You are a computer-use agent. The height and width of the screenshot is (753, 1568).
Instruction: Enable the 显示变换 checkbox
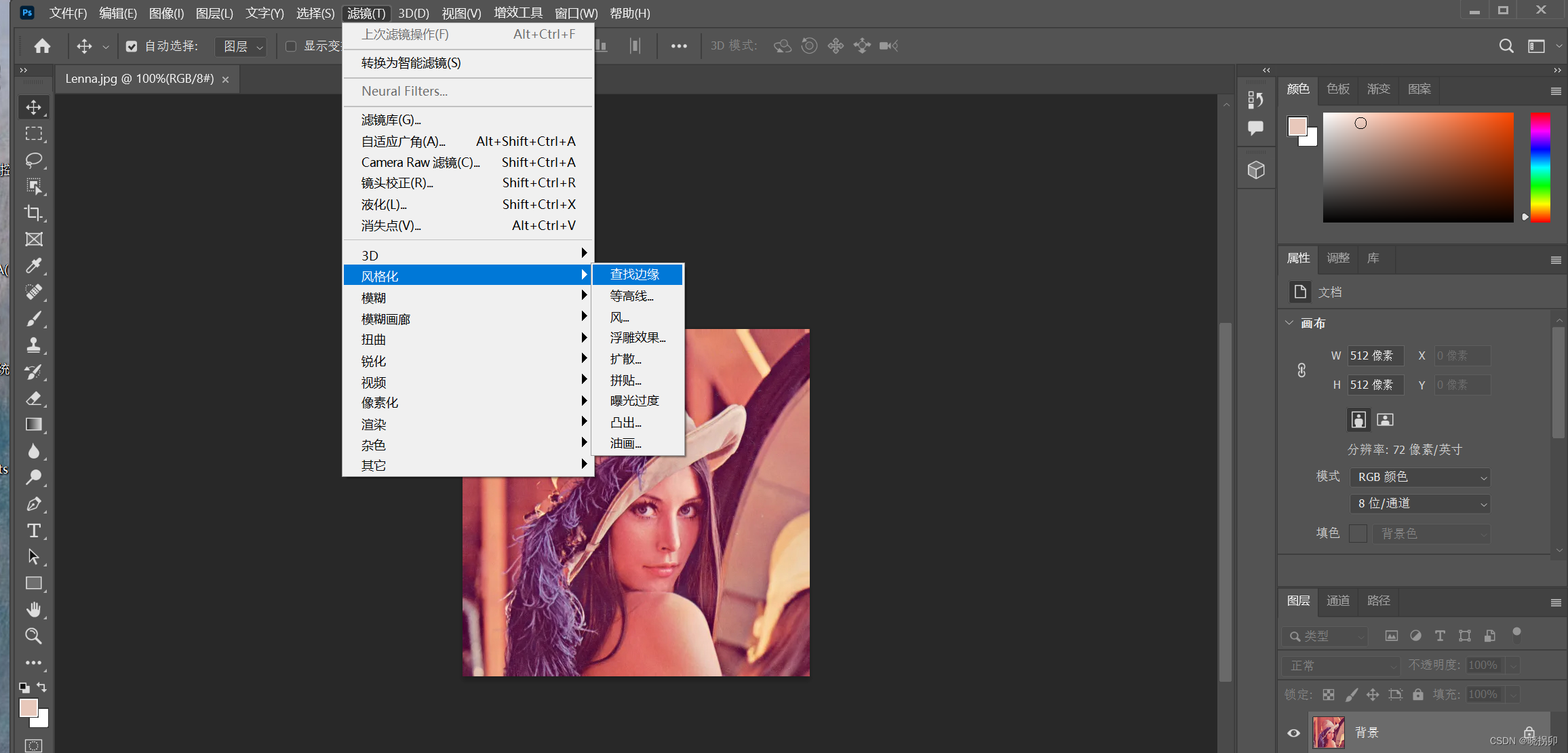click(x=291, y=46)
